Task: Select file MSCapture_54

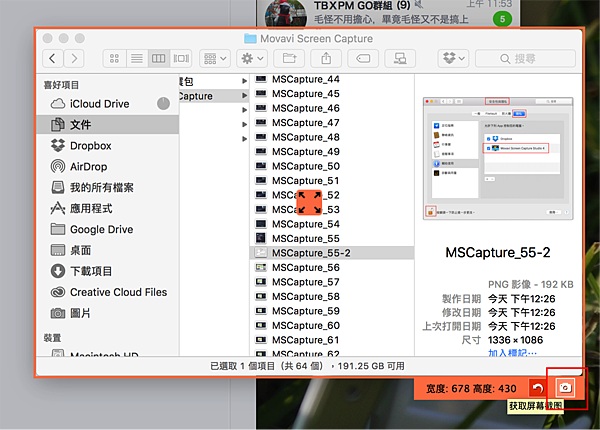Action: (x=332, y=224)
